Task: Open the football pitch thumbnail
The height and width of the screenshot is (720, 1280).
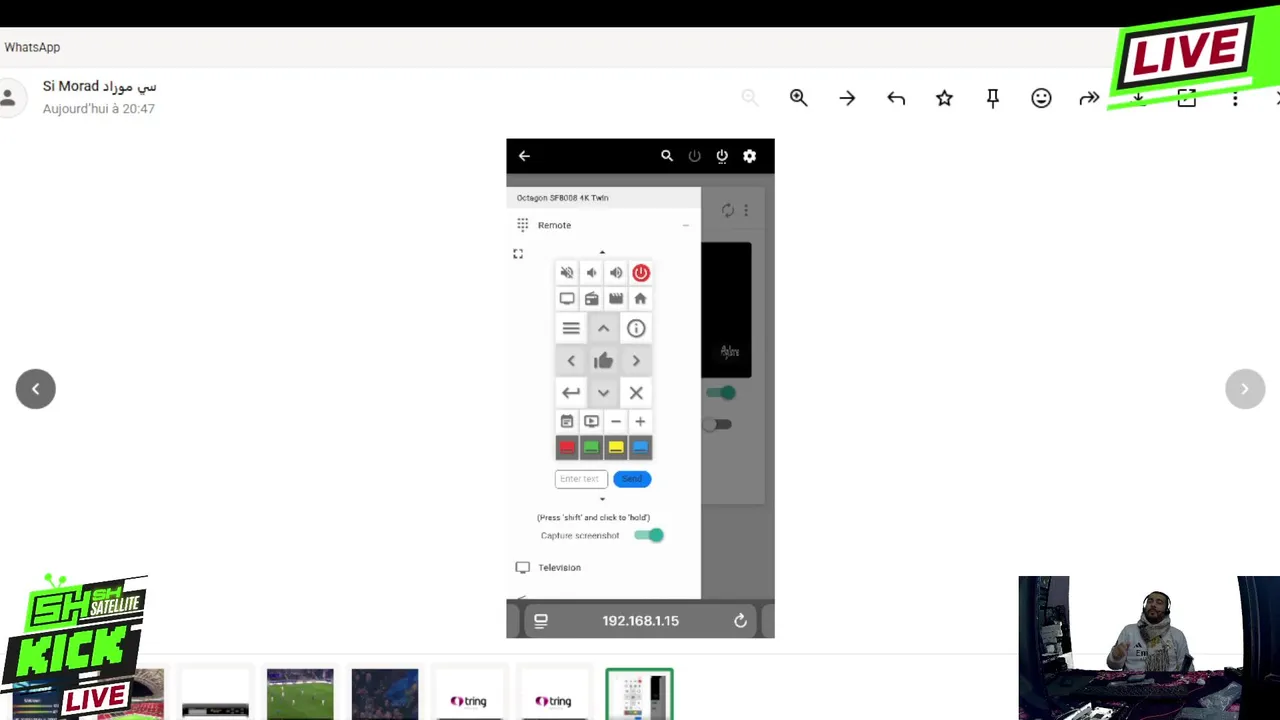Action: click(x=300, y=694)
